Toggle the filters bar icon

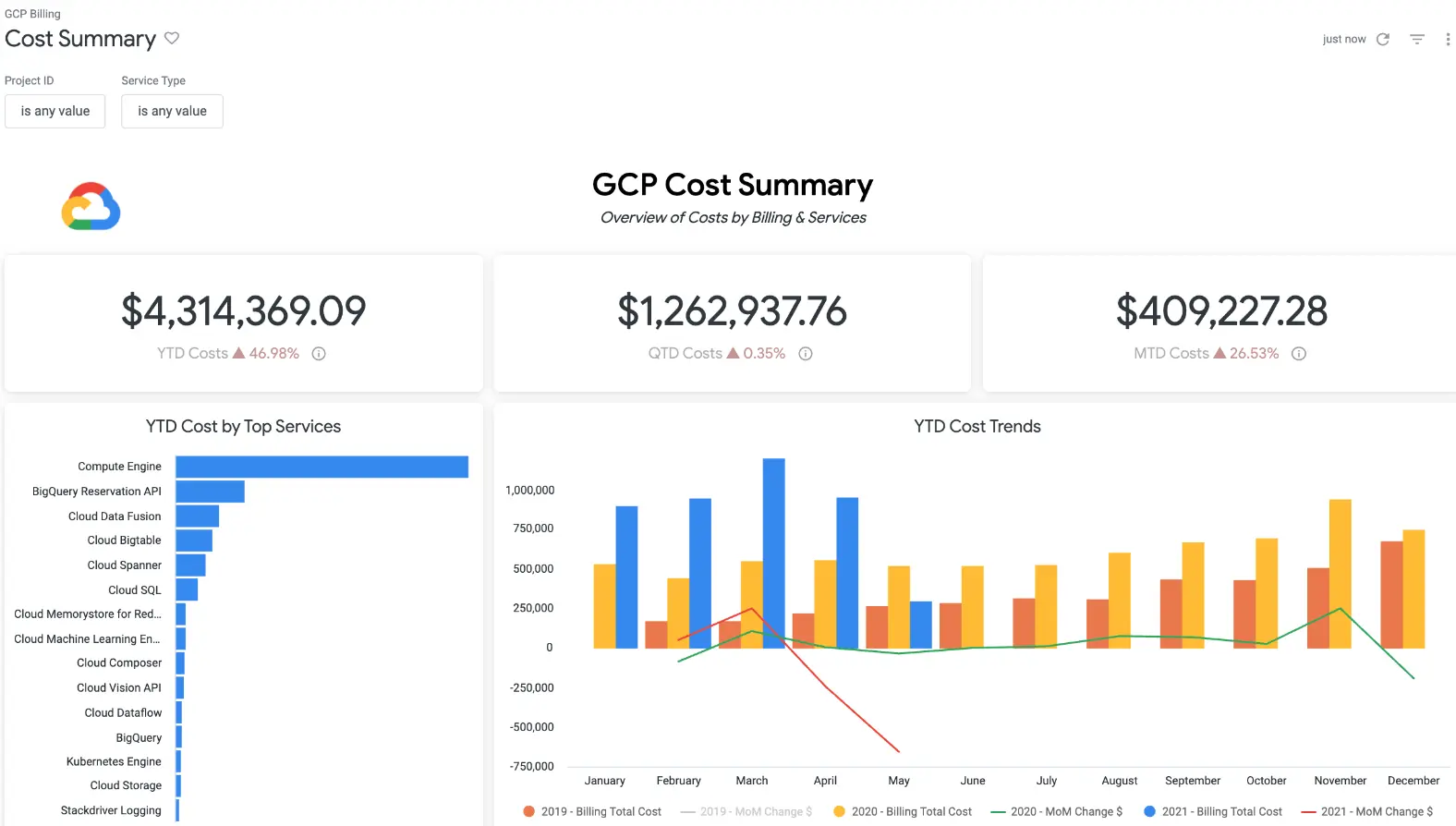click(x=1417, y=39)
